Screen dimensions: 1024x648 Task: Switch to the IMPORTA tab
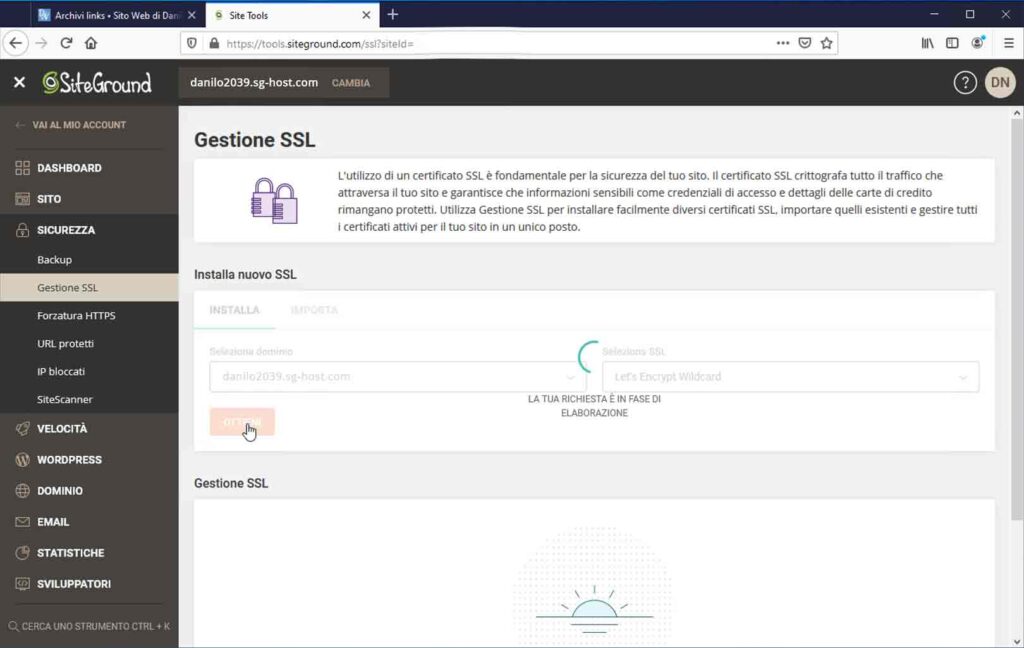point(314,310)
